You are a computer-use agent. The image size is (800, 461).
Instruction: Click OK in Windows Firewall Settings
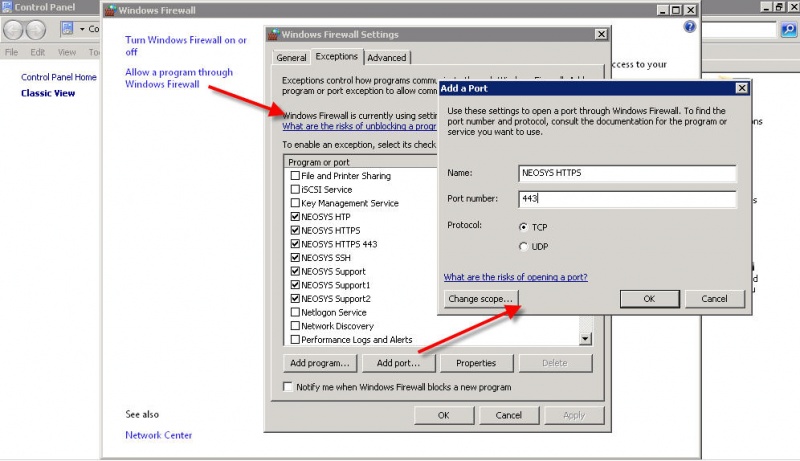444,415
